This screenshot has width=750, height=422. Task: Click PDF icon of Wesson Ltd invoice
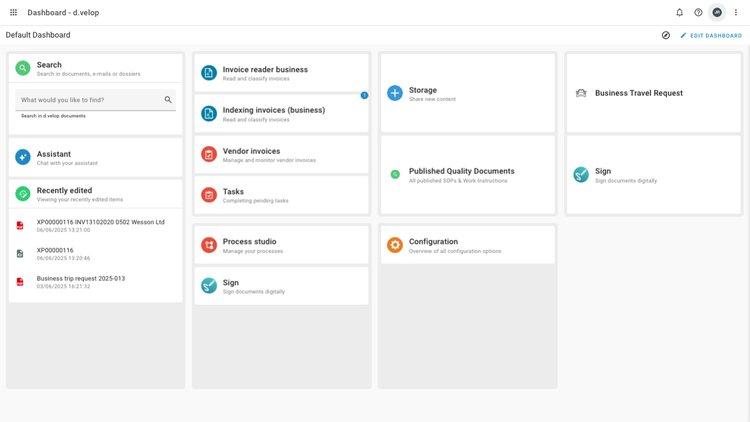pyautogui.click(x=20, y=225)
